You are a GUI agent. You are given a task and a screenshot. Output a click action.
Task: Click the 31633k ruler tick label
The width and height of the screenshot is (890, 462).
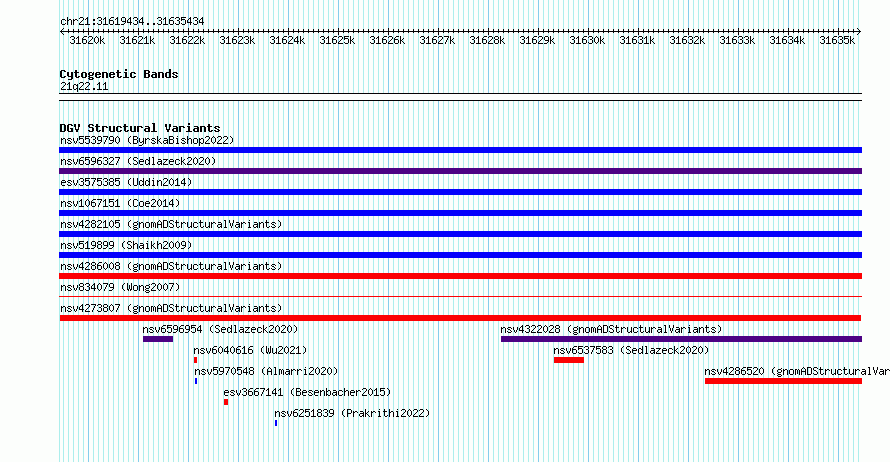[737, 41]
